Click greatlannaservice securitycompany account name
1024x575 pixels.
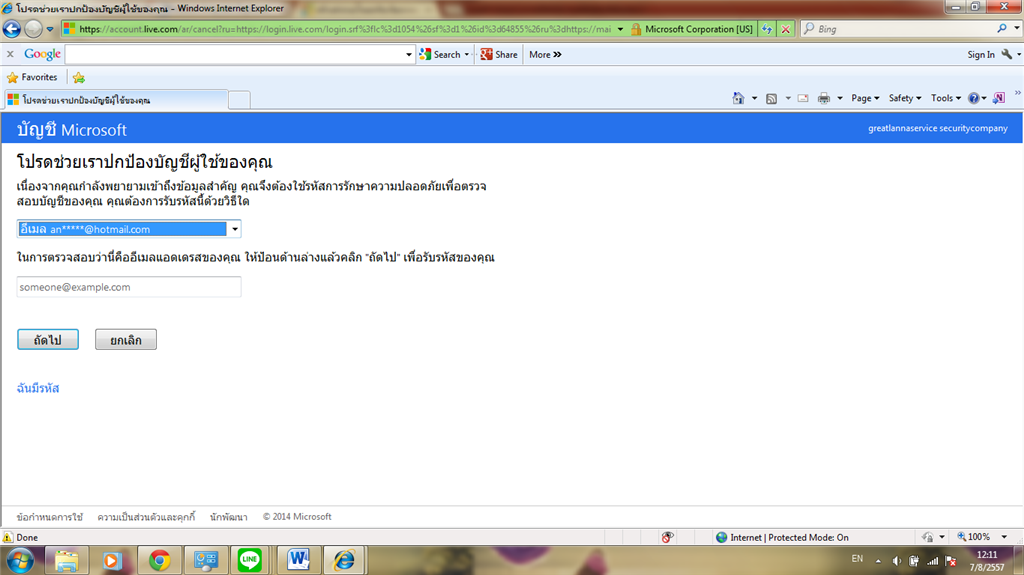tap(937, 128)
